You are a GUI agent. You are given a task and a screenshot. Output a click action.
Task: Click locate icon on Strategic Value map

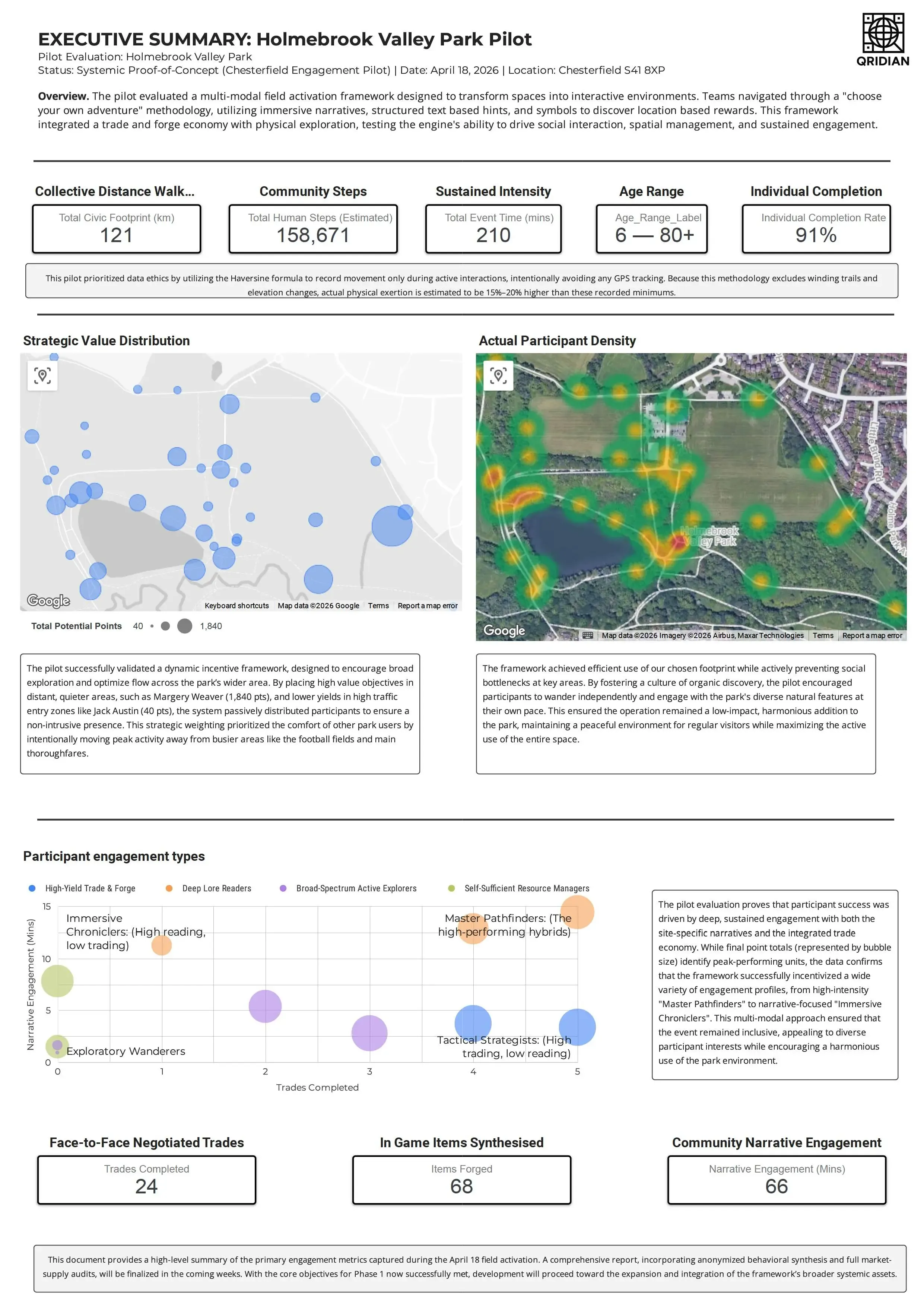(43, 376)
